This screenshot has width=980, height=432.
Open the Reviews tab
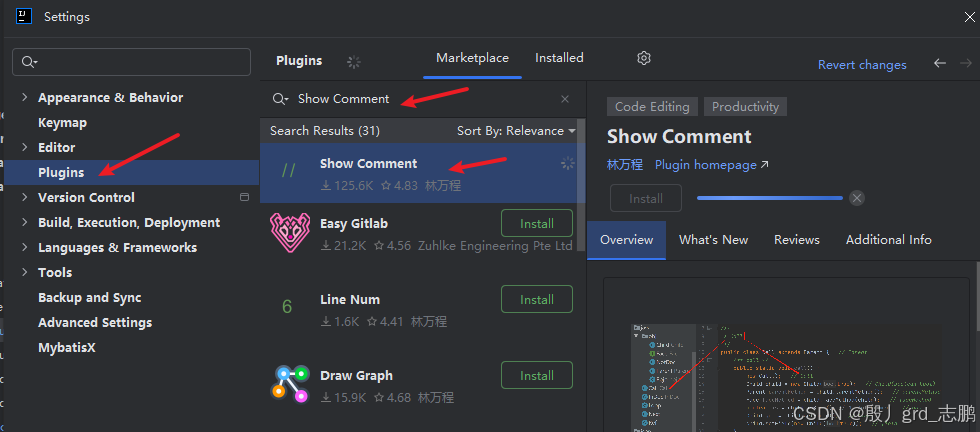point(797,240)
